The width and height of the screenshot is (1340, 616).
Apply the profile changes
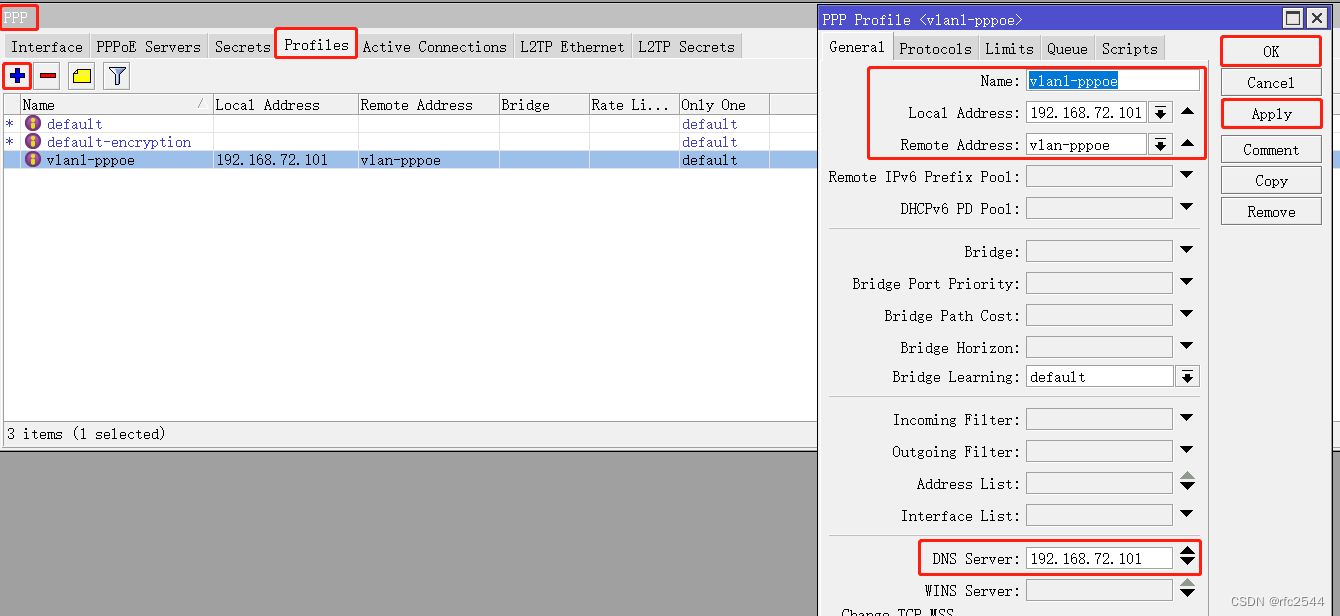click(x=1270, y=113)
